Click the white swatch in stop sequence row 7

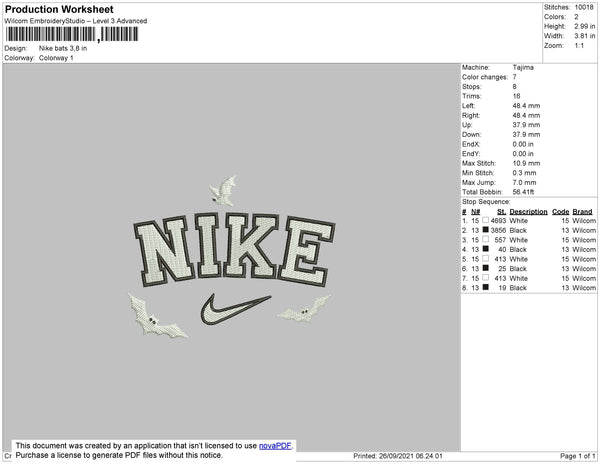tap(486, 277)
